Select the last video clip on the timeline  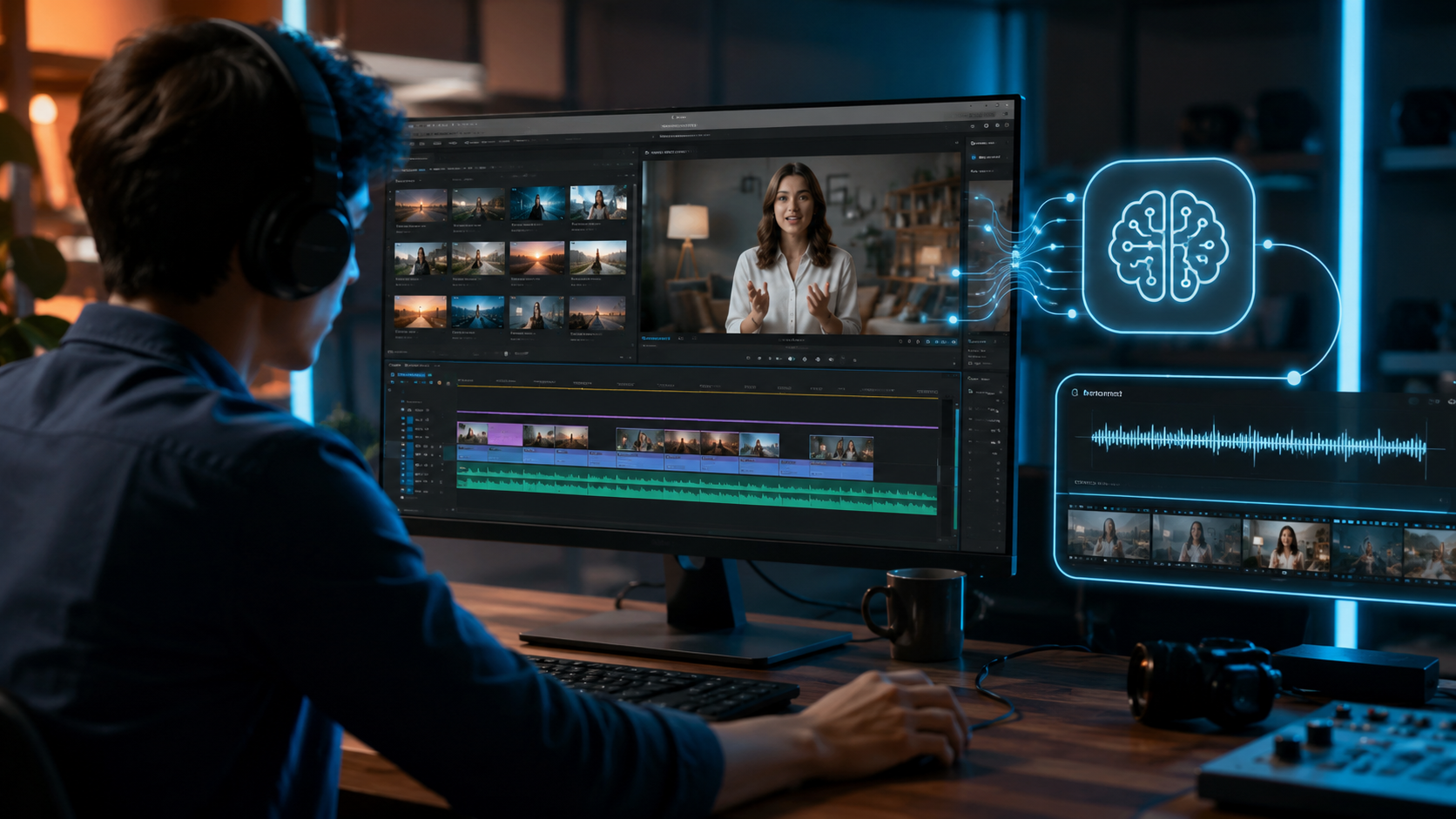coord(841,447)
